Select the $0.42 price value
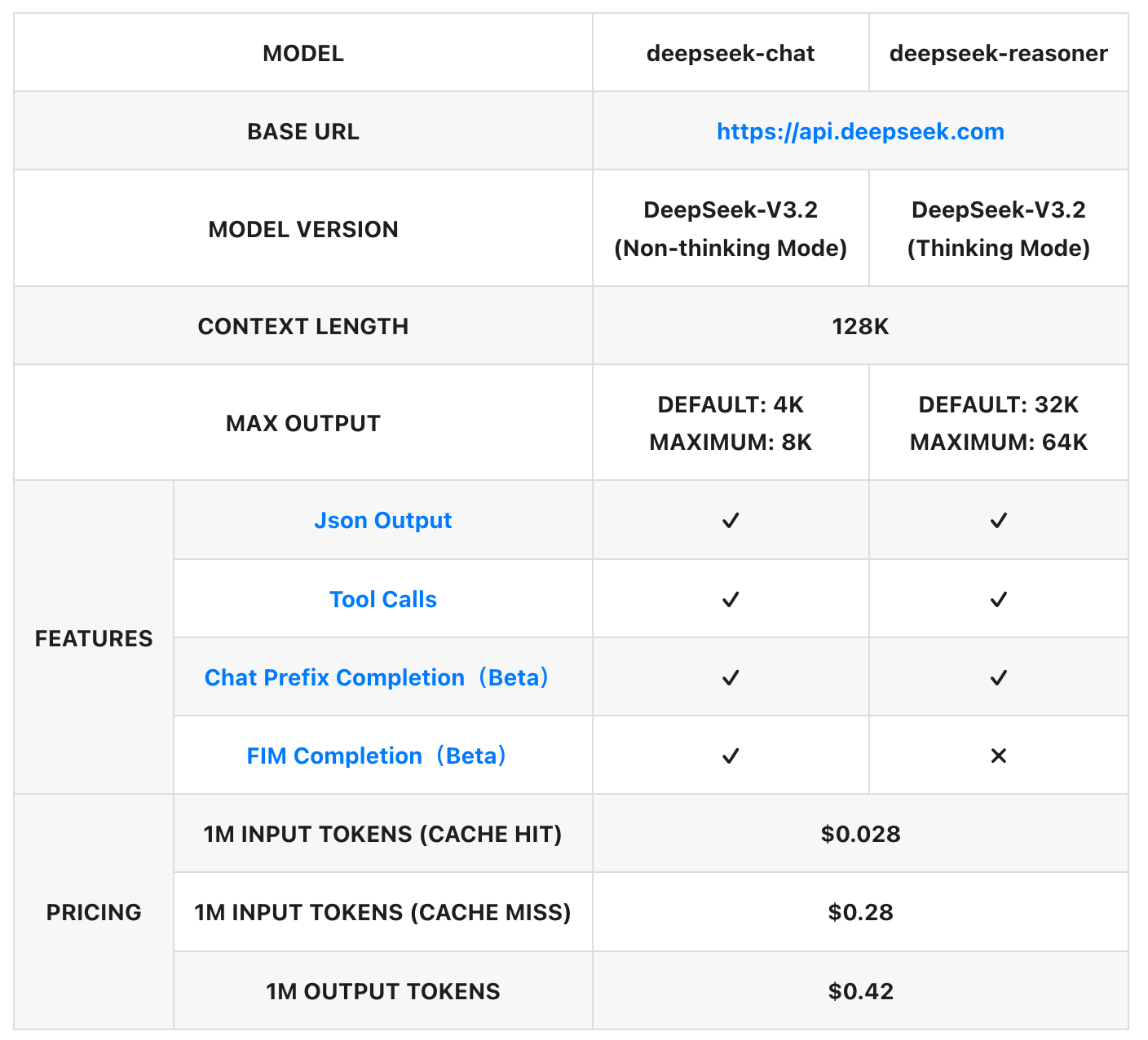The height and width of the screenshot is (1040, 1148). click(x=860, y=991)
